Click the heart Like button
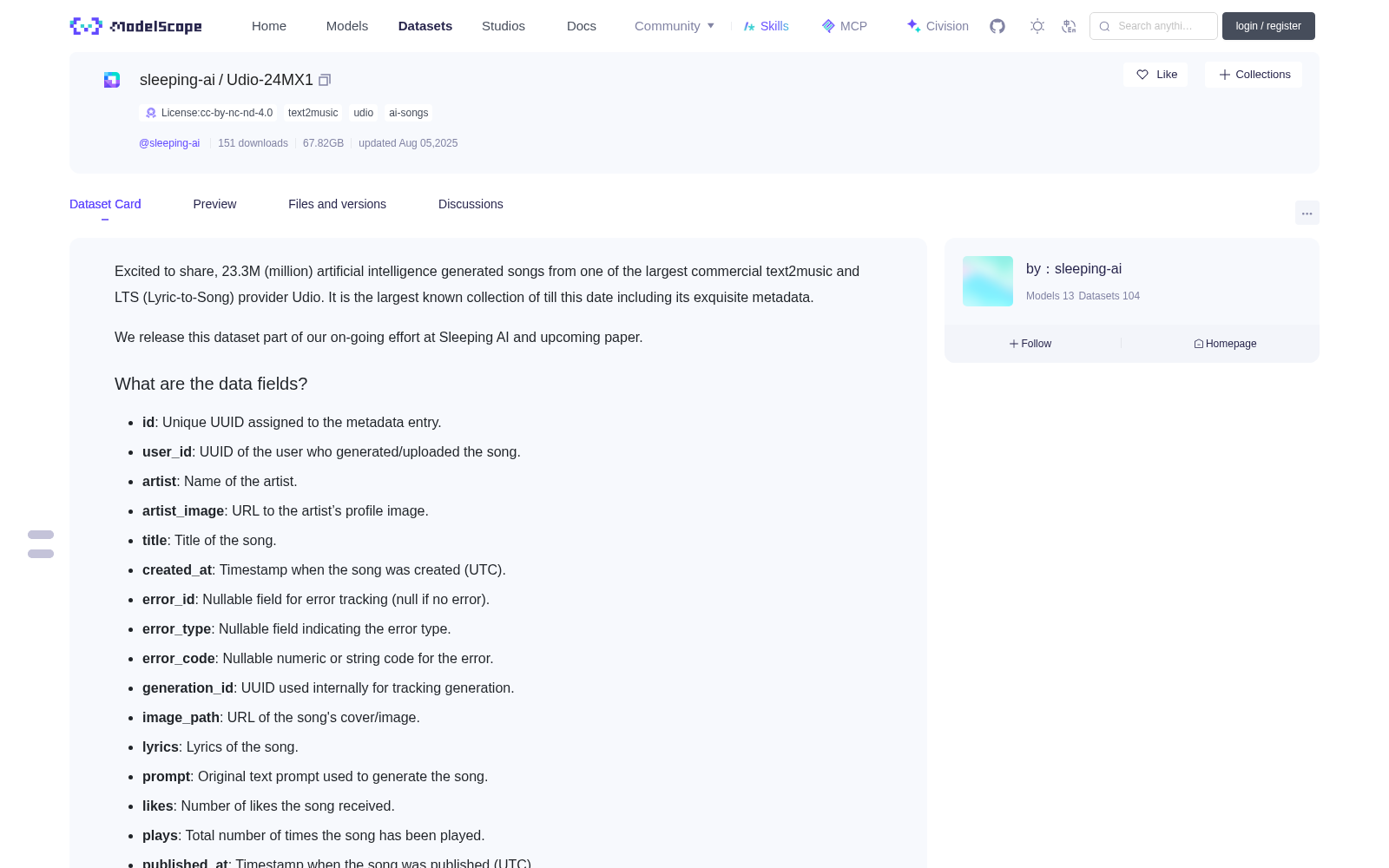This screenshot has width=1389, height=868. tap(1155, 75)
